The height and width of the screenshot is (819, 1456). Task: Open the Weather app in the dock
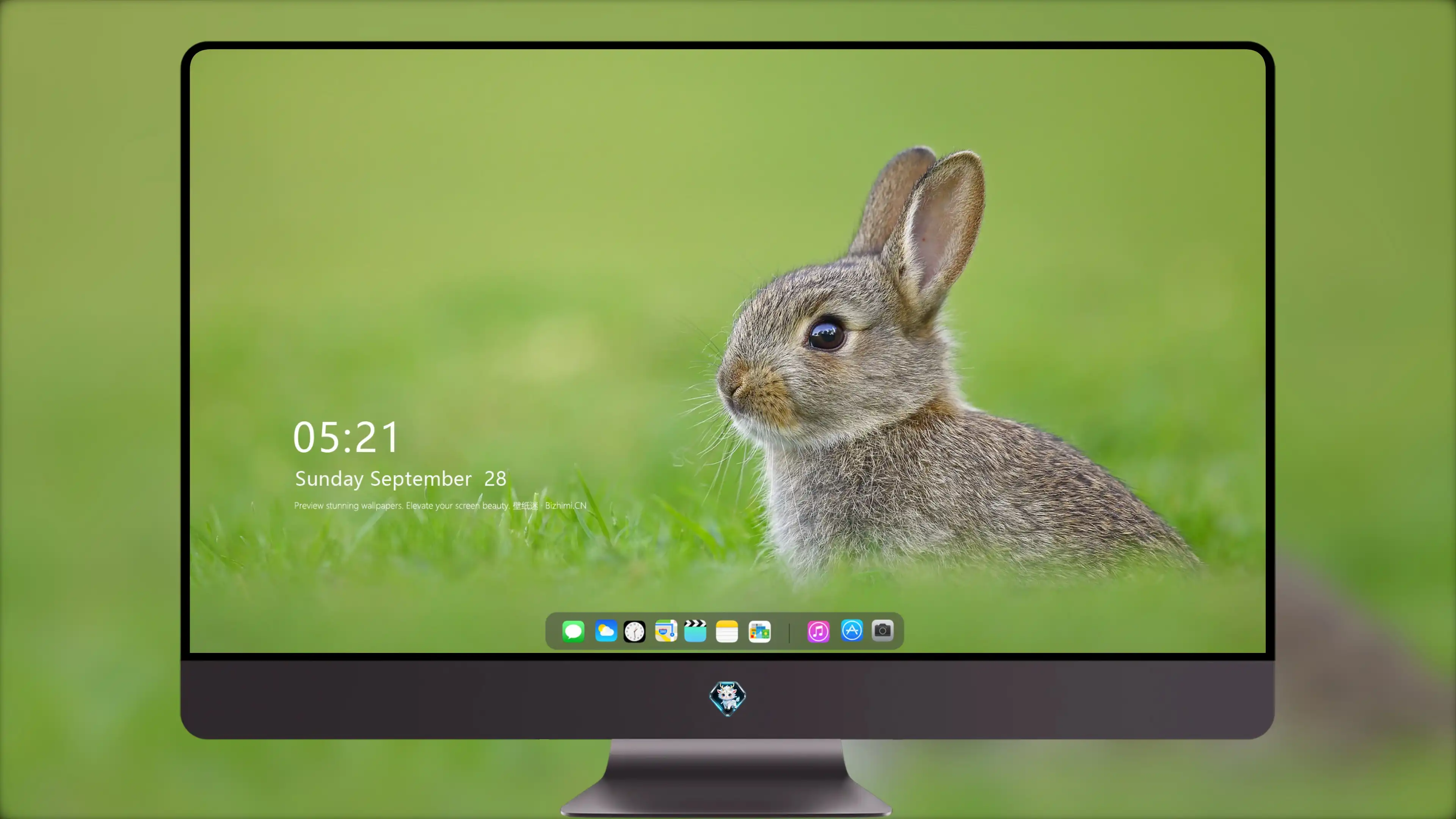(606, 631)
